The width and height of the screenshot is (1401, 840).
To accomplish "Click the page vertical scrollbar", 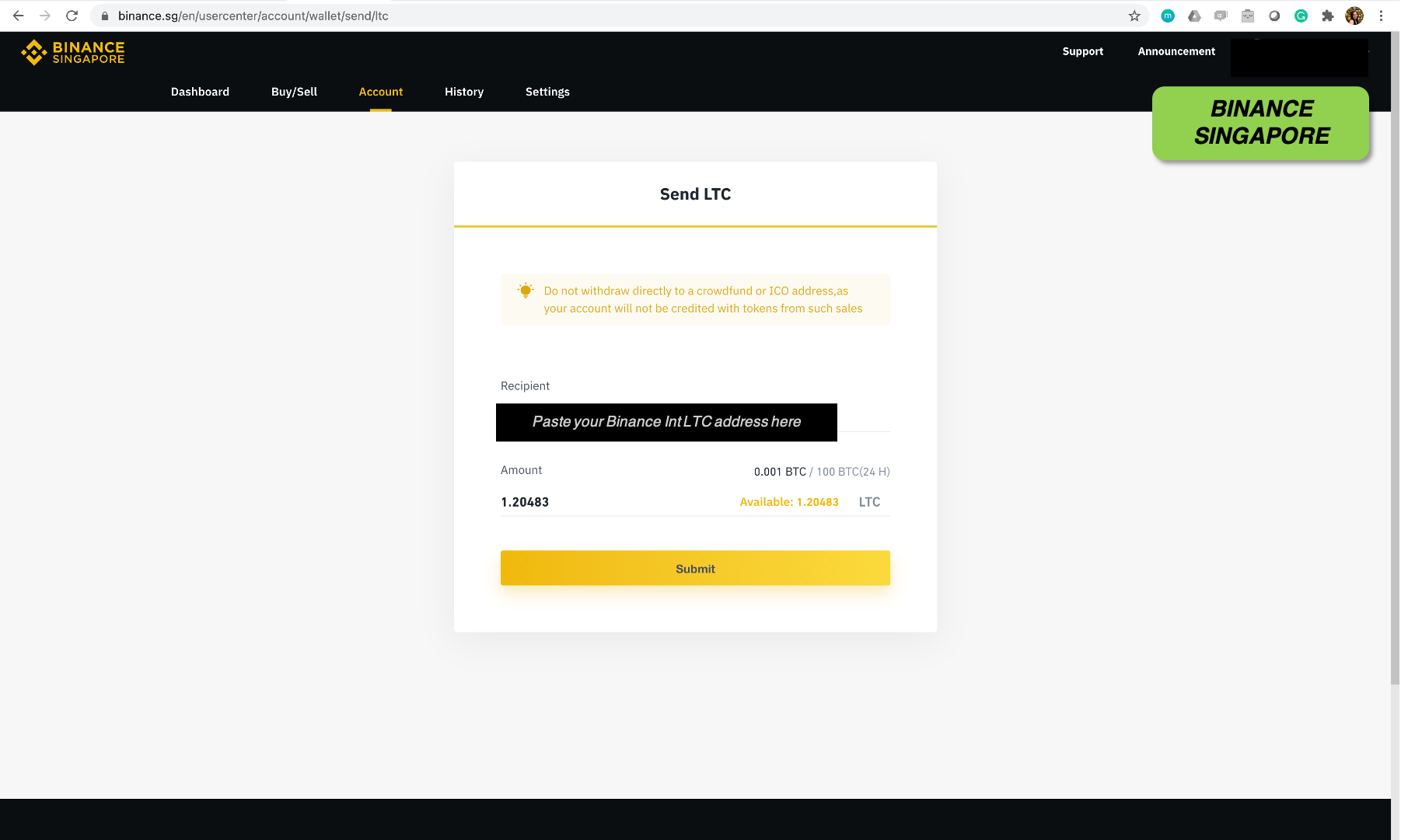I will 1395,357.
